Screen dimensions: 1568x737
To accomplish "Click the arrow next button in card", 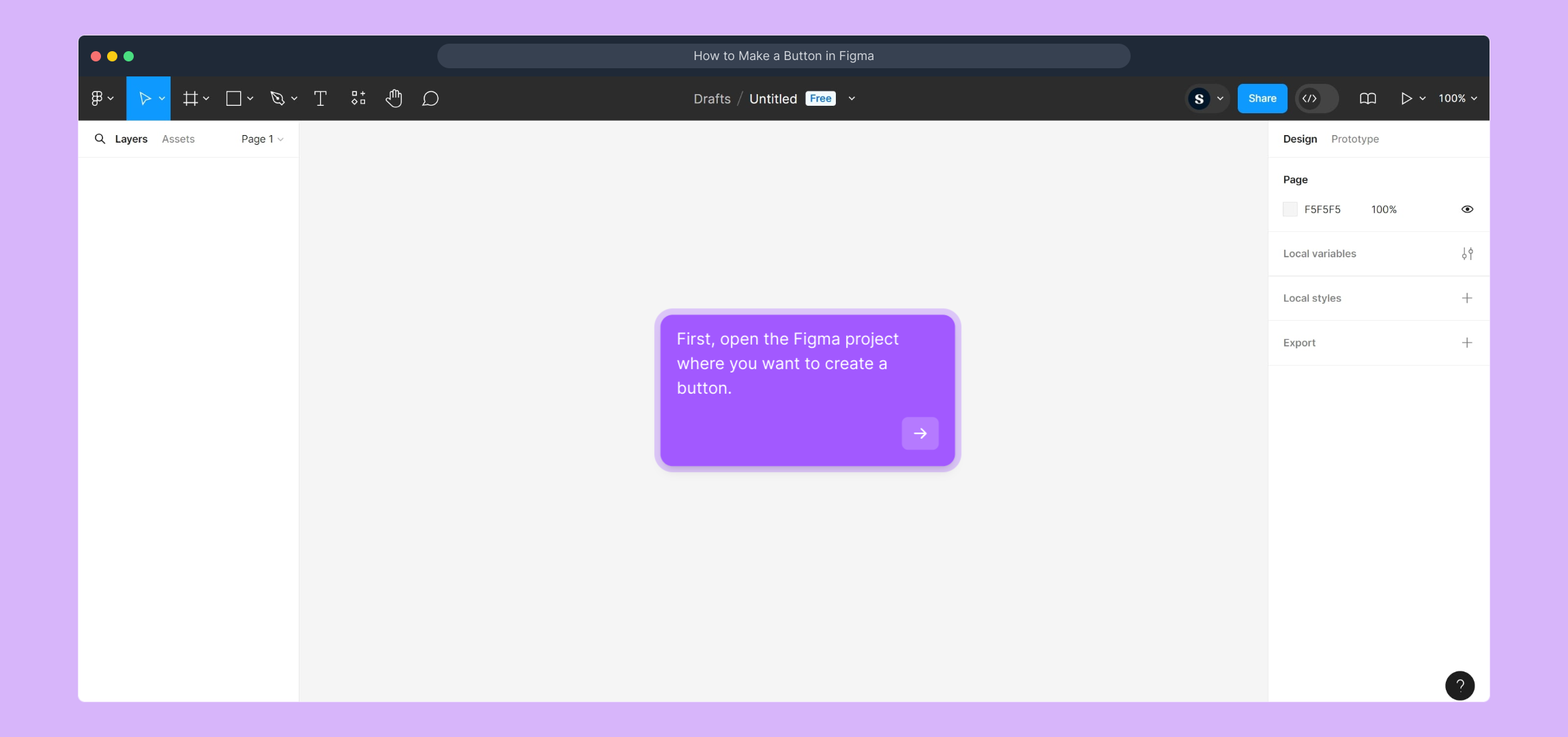I will click(x=920, y=433).
